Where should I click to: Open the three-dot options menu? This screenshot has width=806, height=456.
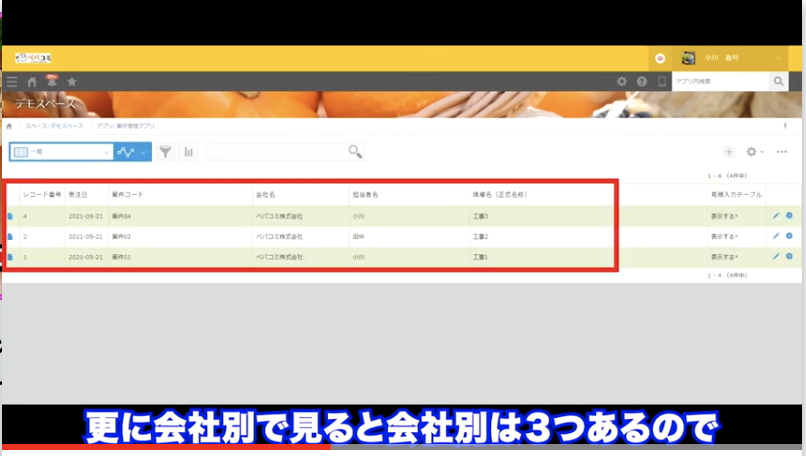click(x=781, y=152)
